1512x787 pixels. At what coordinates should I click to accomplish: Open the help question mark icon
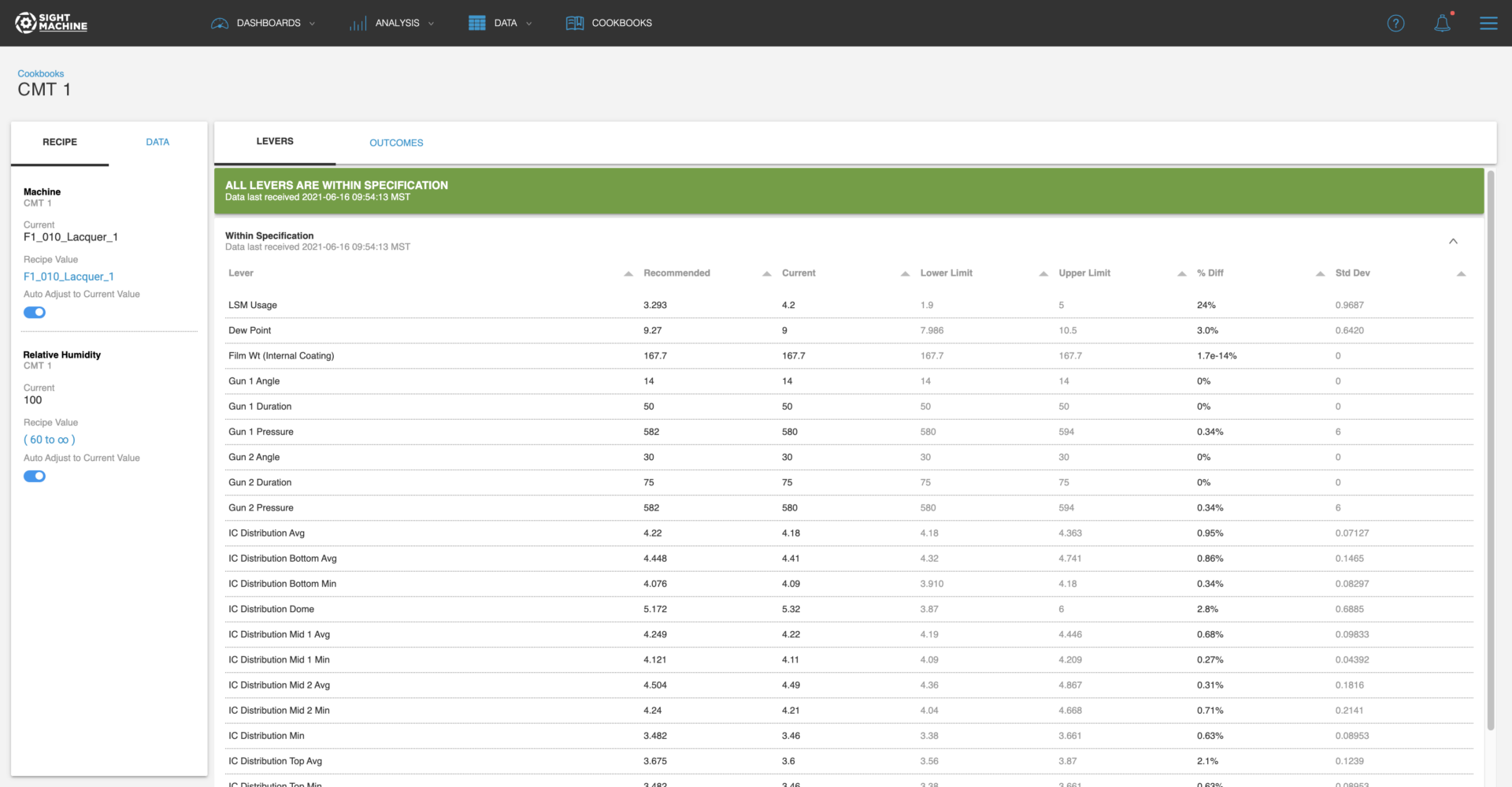pos(1395,23)
